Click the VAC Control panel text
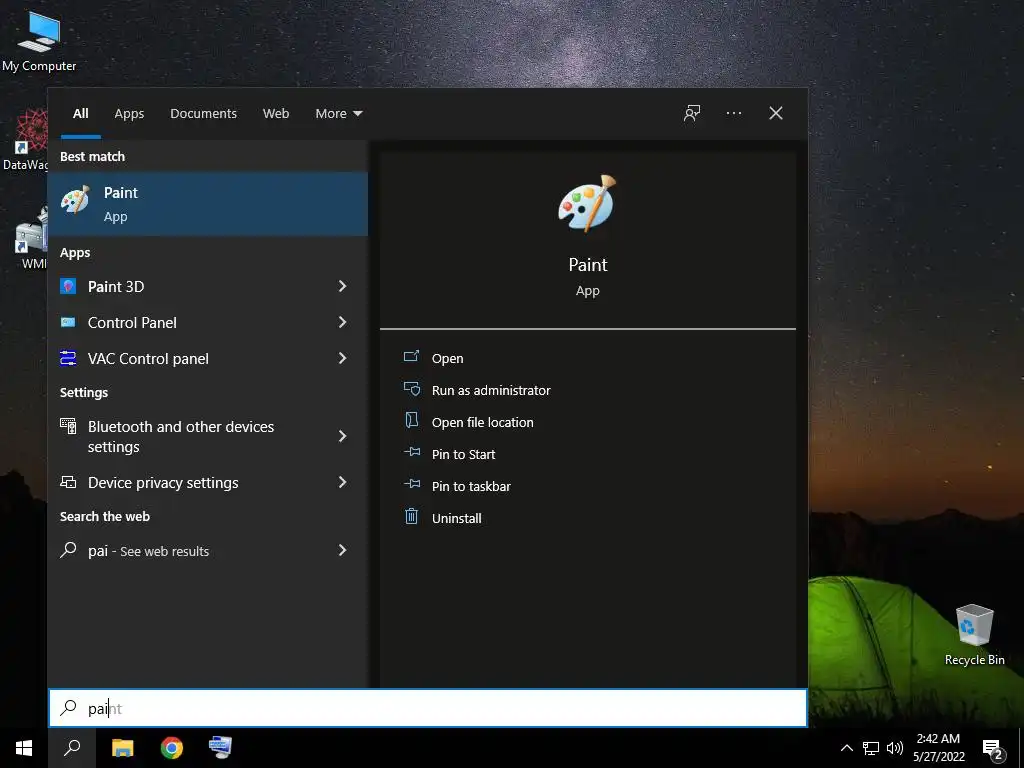Image resolution: width=1024 pixels, height=768 pixels. coord(148,358)
